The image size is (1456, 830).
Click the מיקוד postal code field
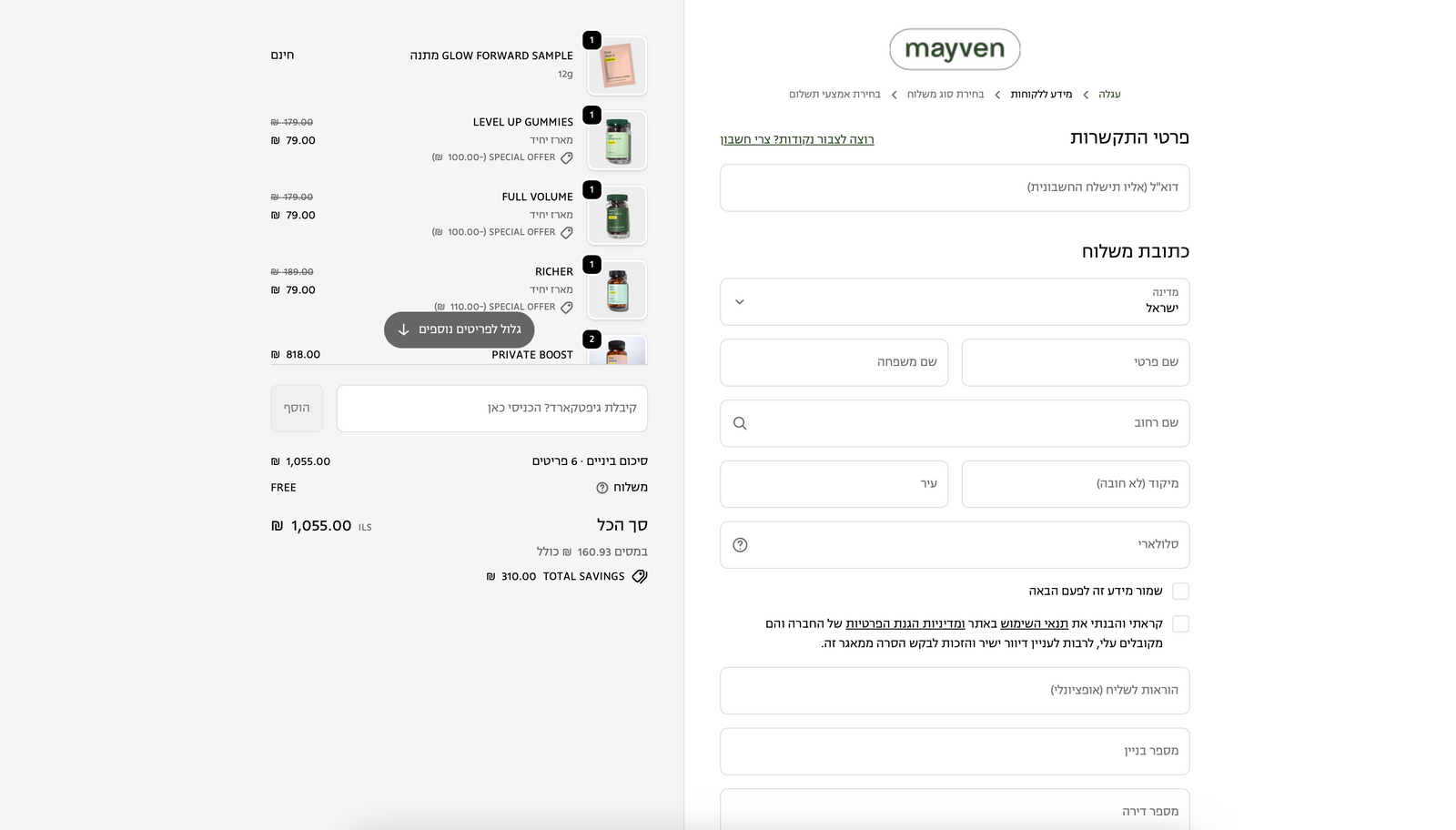(1076, 484)
